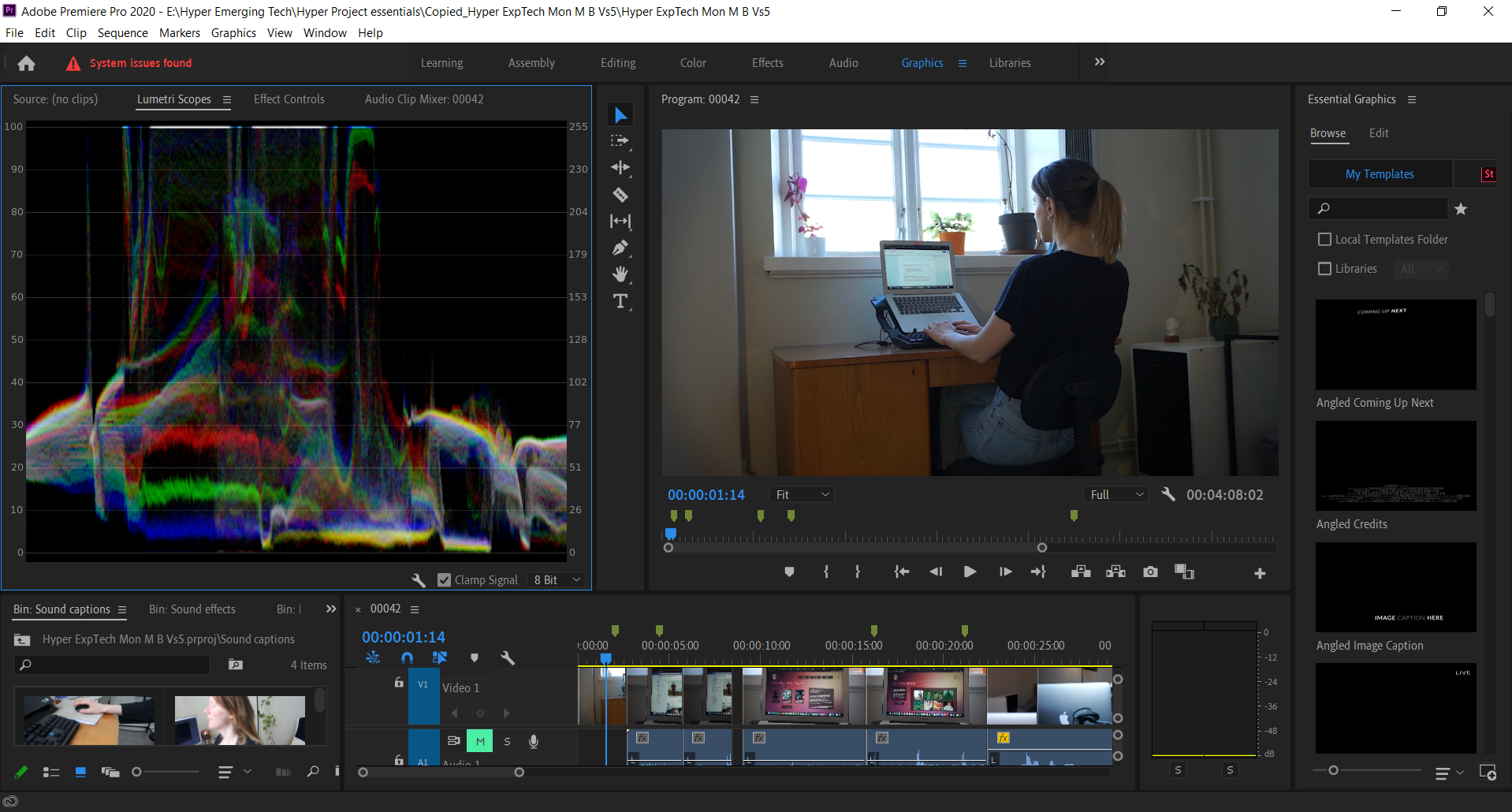
Task: Open the Fit zoom level dropdown
Action: coord(803,494)
